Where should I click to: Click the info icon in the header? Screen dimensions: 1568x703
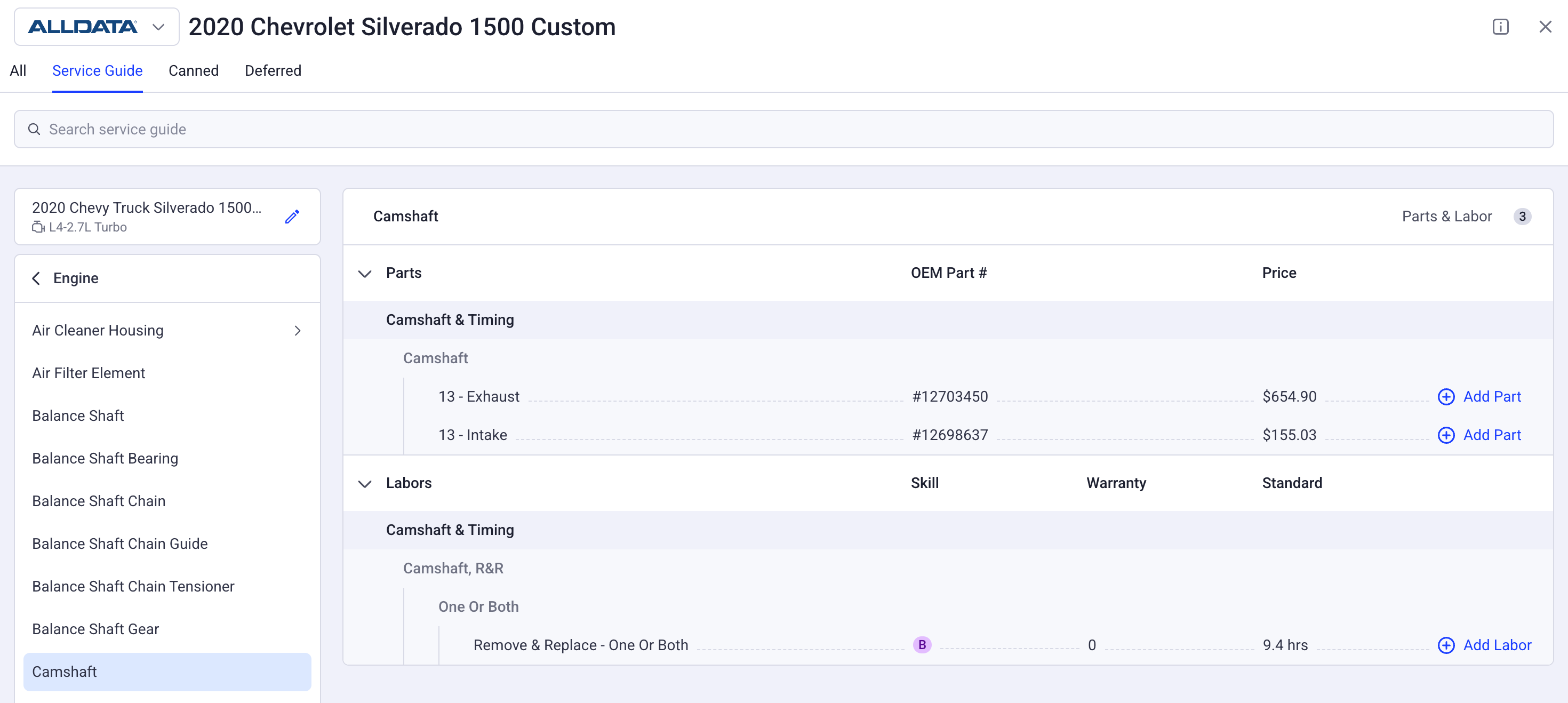(1500, 27)
